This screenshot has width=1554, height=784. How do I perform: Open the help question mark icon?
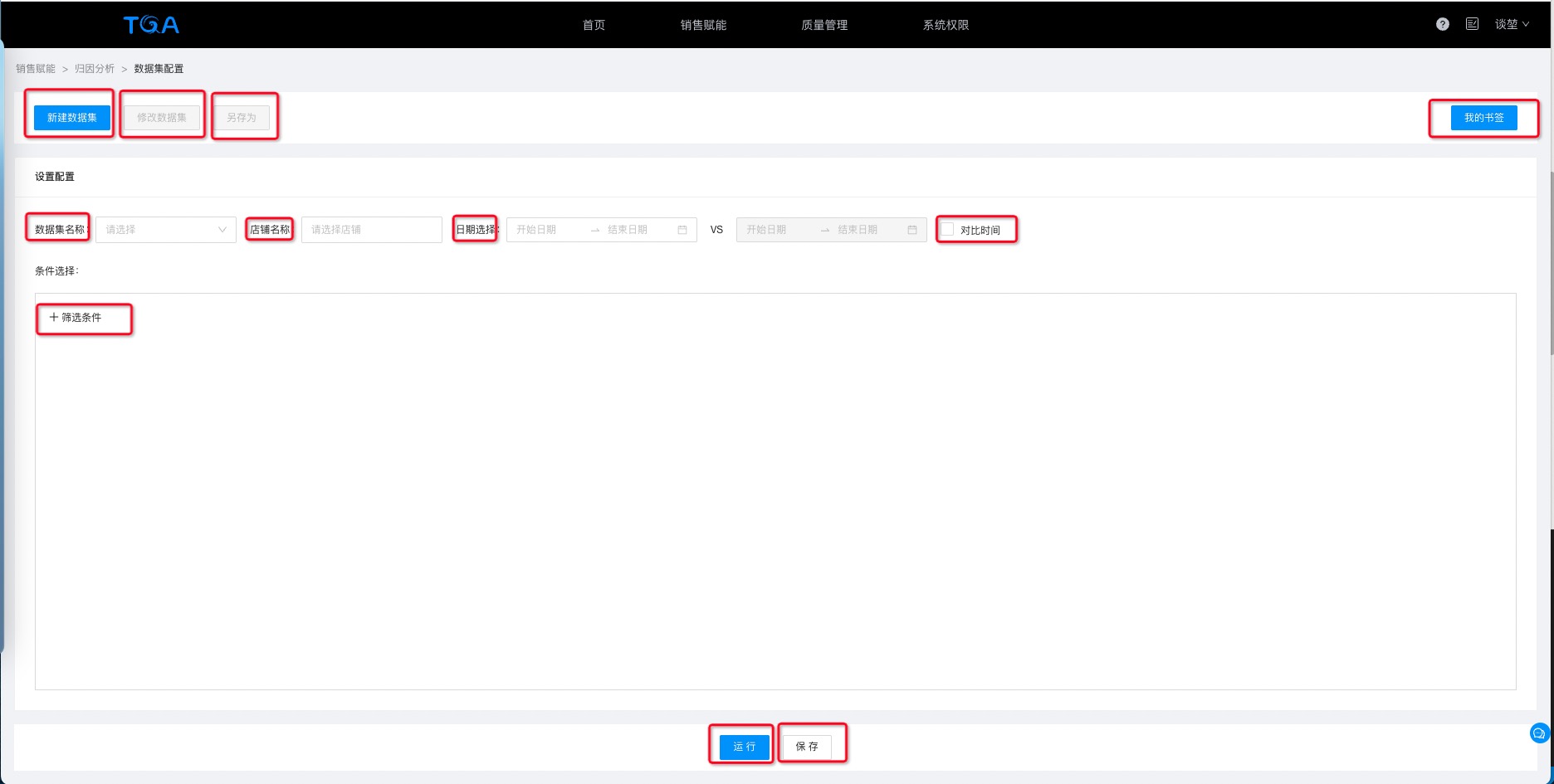[x=1443, y=24]
